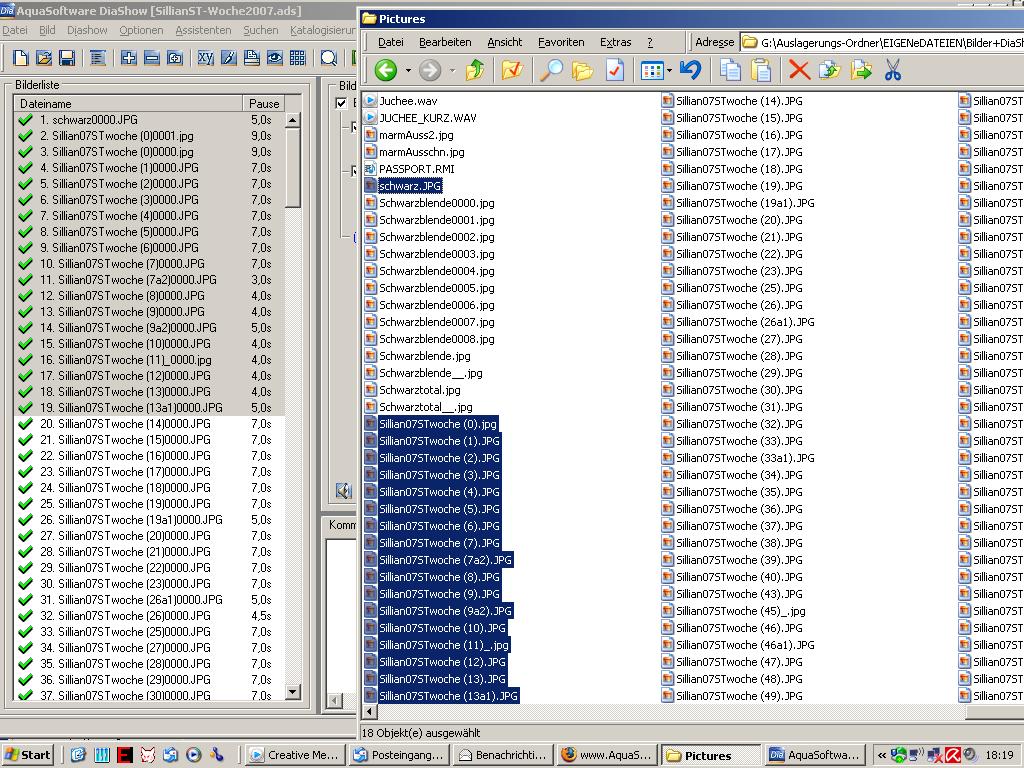Click the save diskette icon in DiaShow
The width and height of the screenshot is (1024, 768).
67,59
